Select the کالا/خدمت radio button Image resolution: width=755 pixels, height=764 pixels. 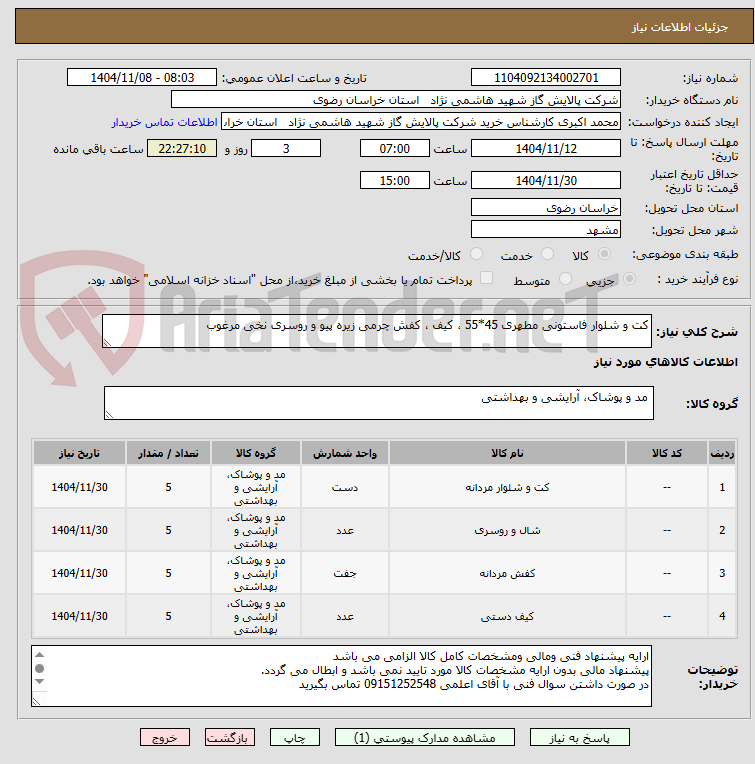tap(476, 254)
